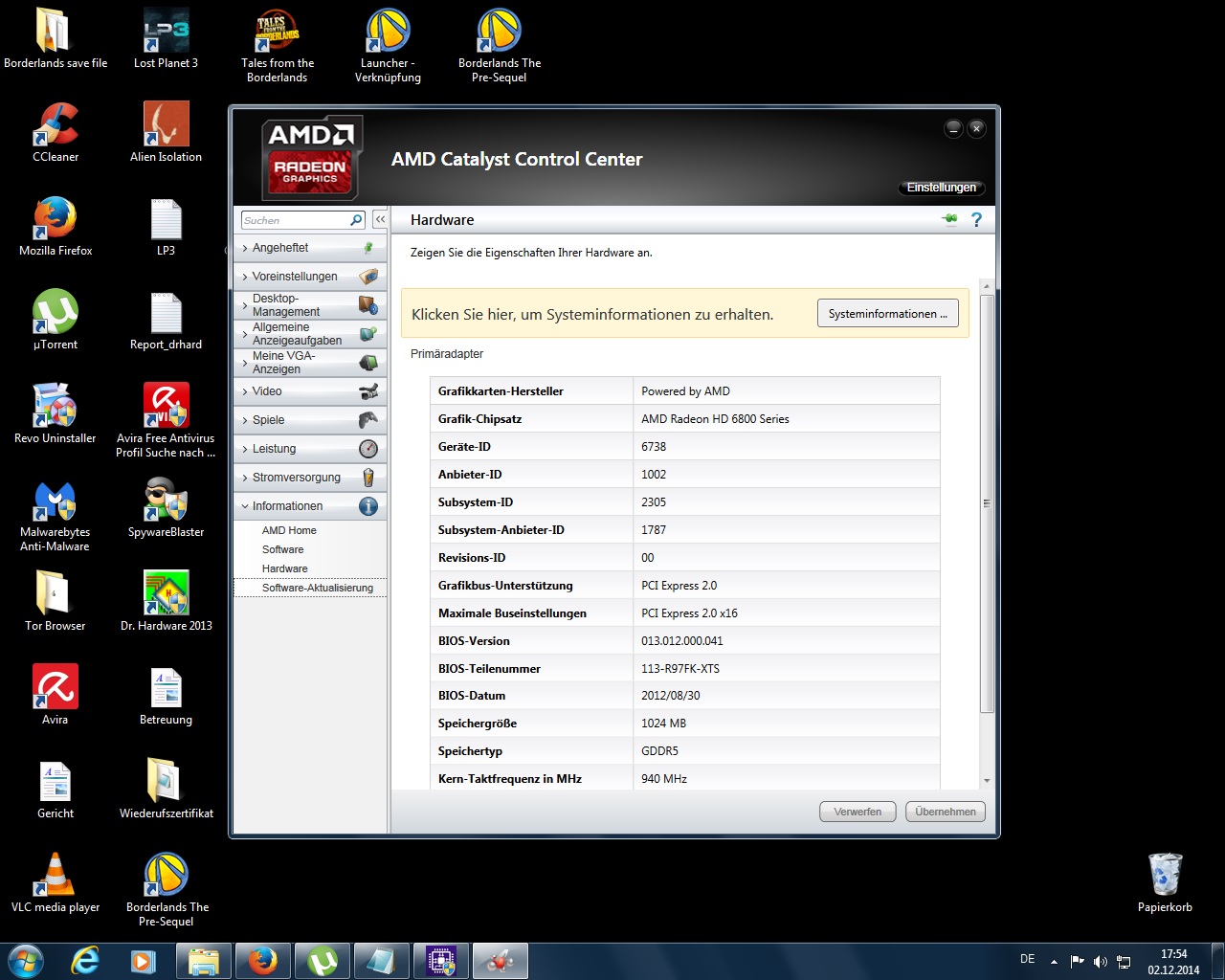Viewport: 1225px width, 980px height.
Task: Click the pin icon beside Angeheftet
Action: [368, 248]
